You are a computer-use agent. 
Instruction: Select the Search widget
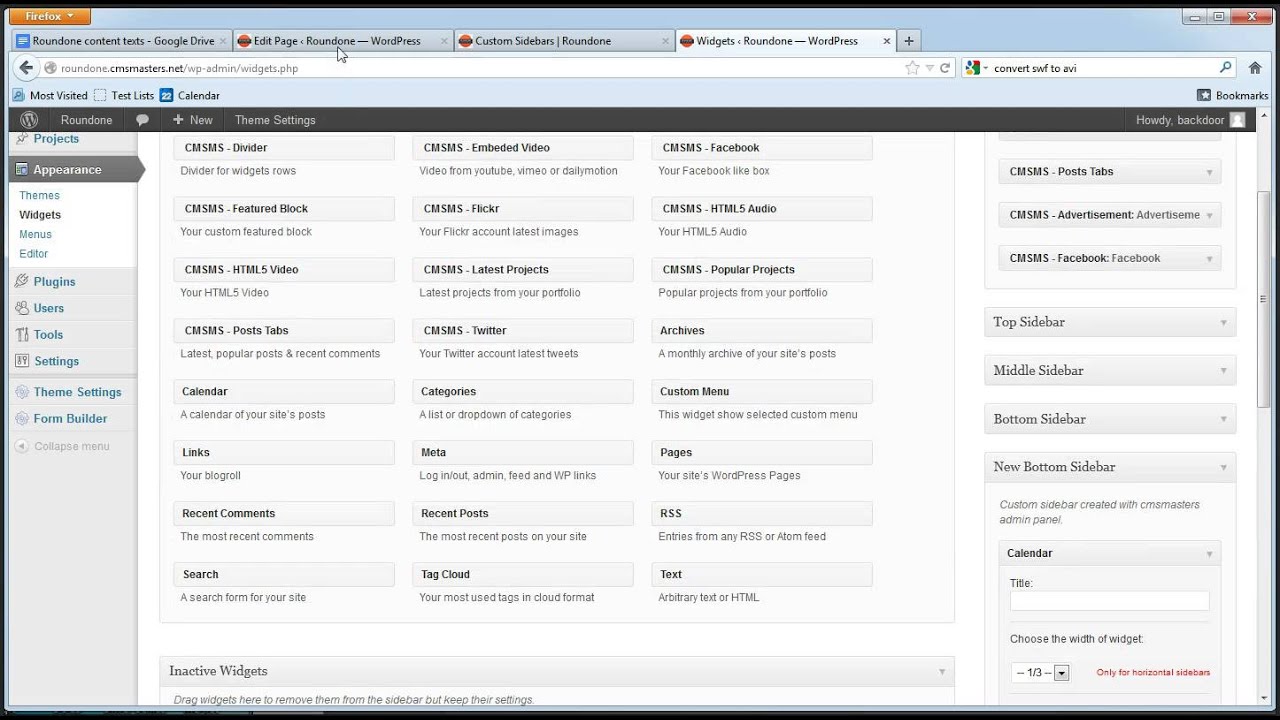[x=284, y=575]
